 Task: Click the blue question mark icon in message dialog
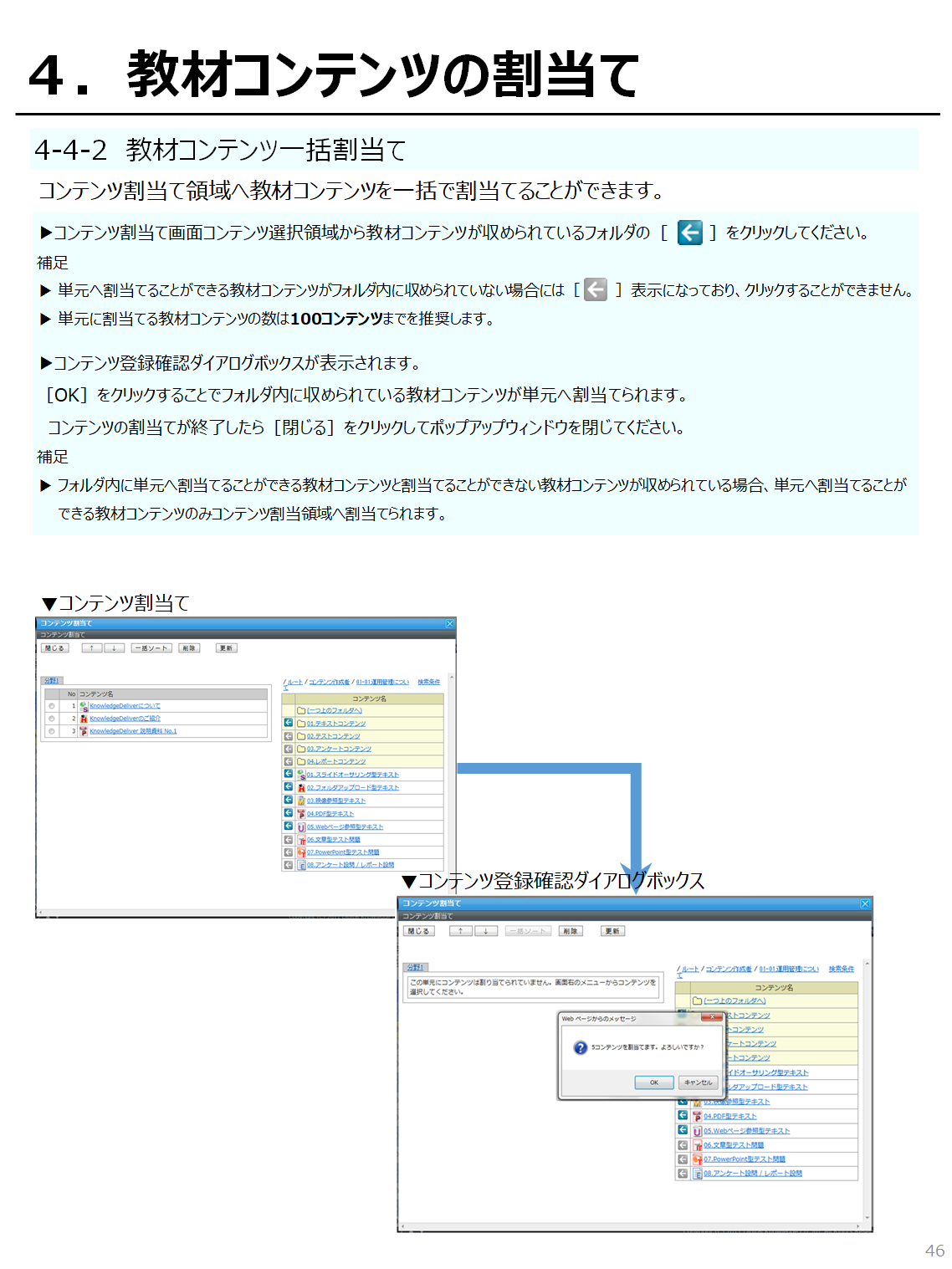tap(581, 1047)
